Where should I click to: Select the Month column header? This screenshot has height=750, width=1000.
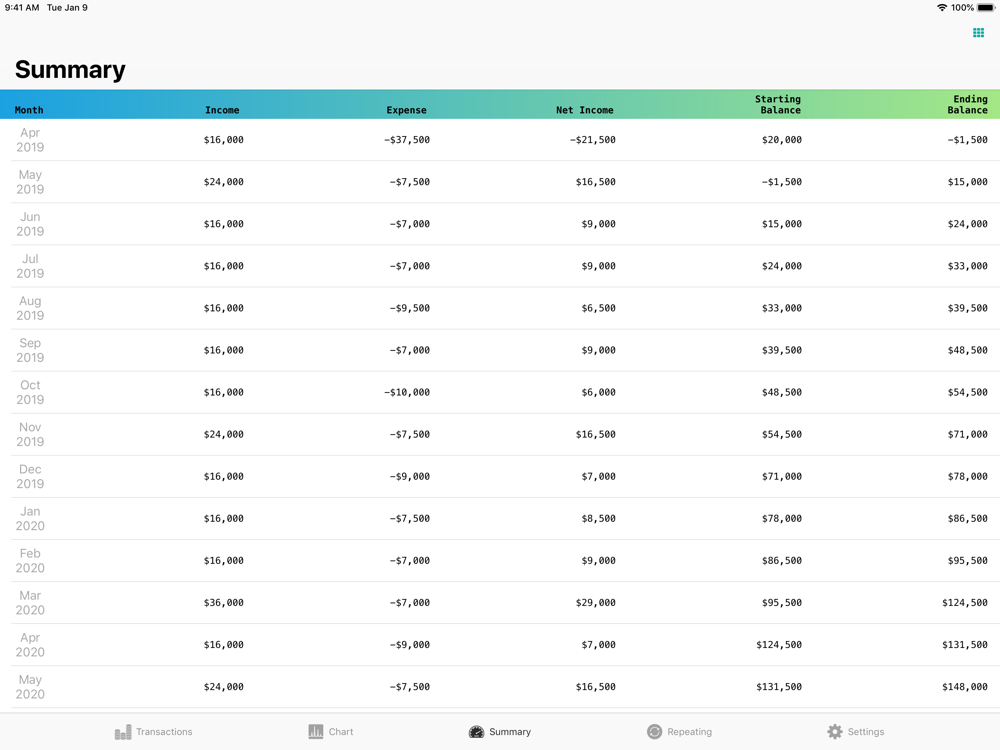pos(29,110)
